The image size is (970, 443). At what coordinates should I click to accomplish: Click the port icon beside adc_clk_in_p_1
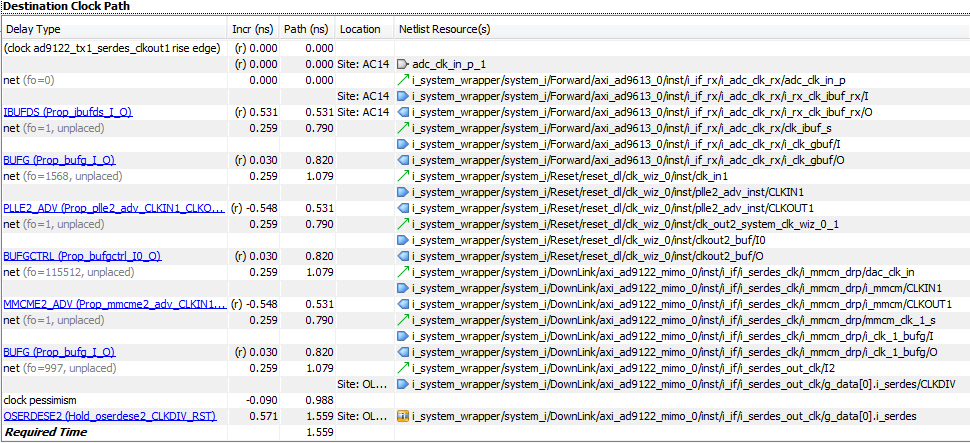pos(403,63)
